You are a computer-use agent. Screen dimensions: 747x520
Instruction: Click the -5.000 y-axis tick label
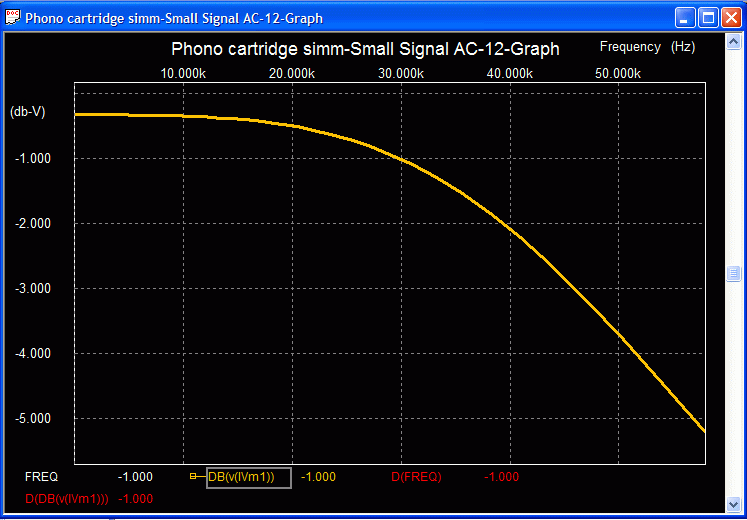click(33, 418)
